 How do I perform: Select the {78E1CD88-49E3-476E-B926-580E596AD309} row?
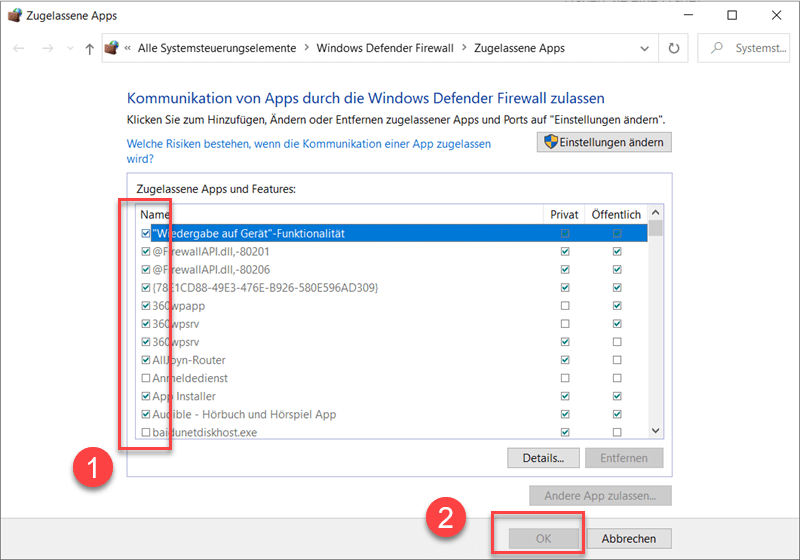tap(392, 288)
